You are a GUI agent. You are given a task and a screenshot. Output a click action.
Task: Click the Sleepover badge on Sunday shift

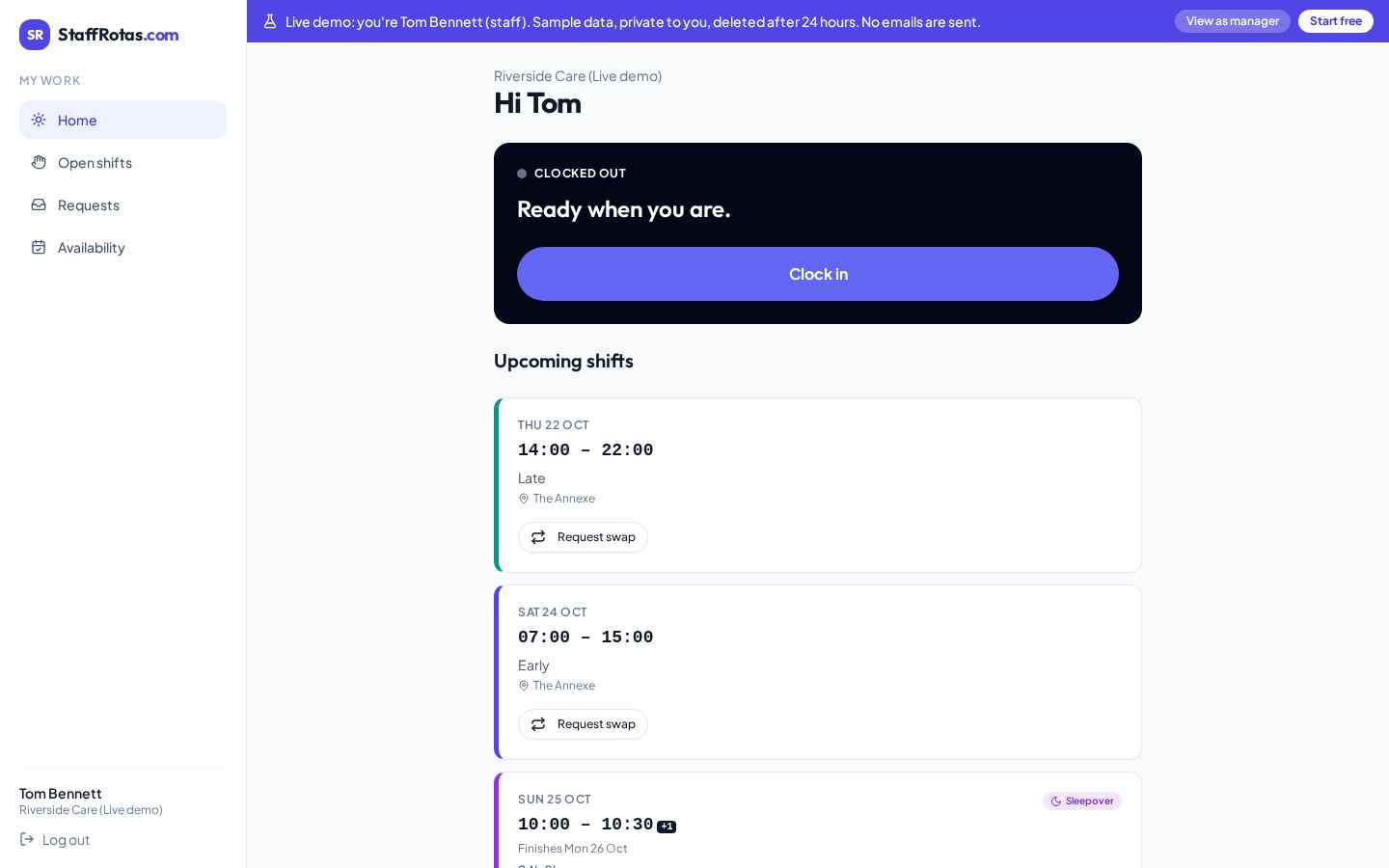[1082, 801]
